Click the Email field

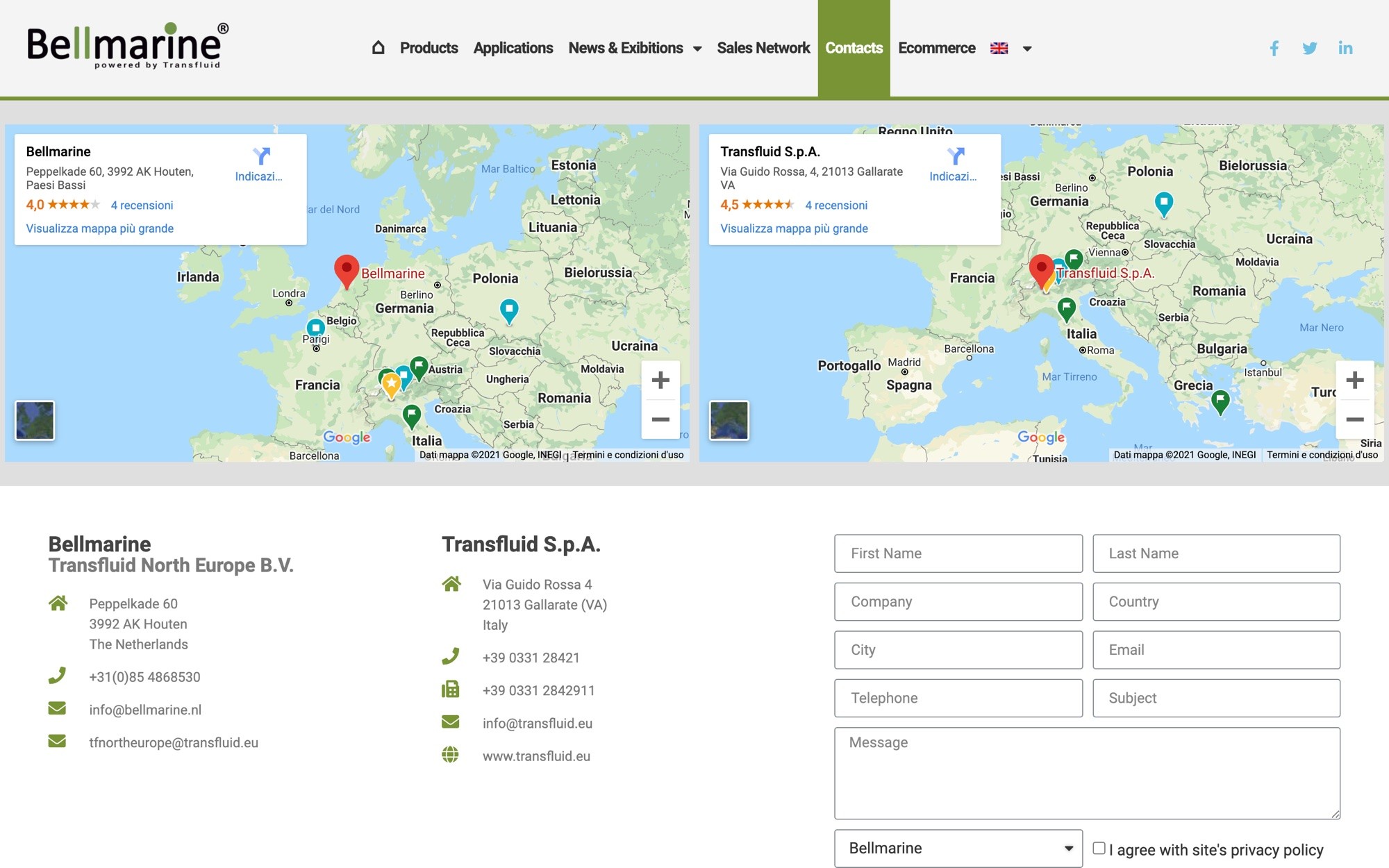coord(1216,650)
